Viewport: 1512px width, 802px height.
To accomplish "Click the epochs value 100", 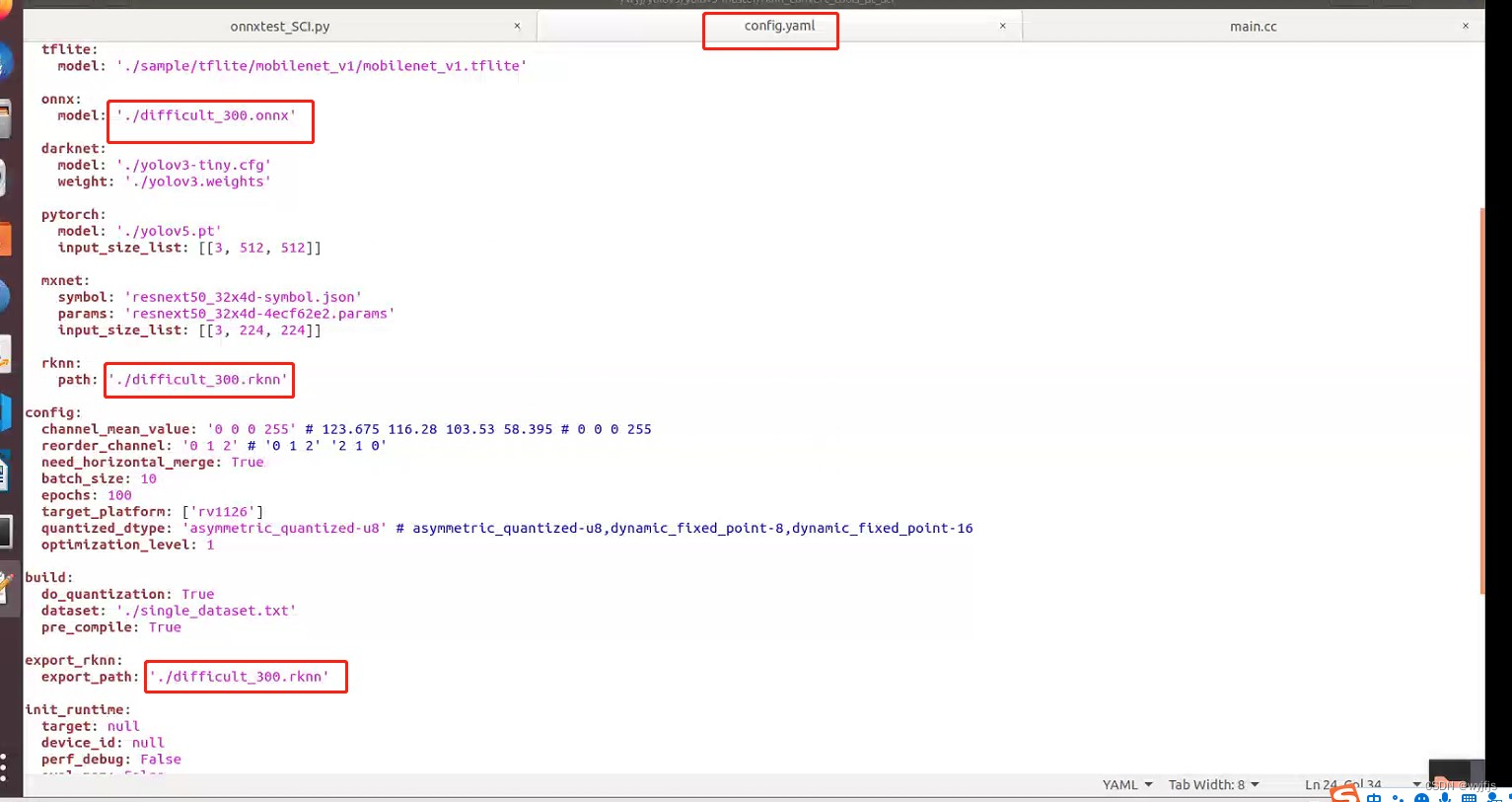I will 119,495.
